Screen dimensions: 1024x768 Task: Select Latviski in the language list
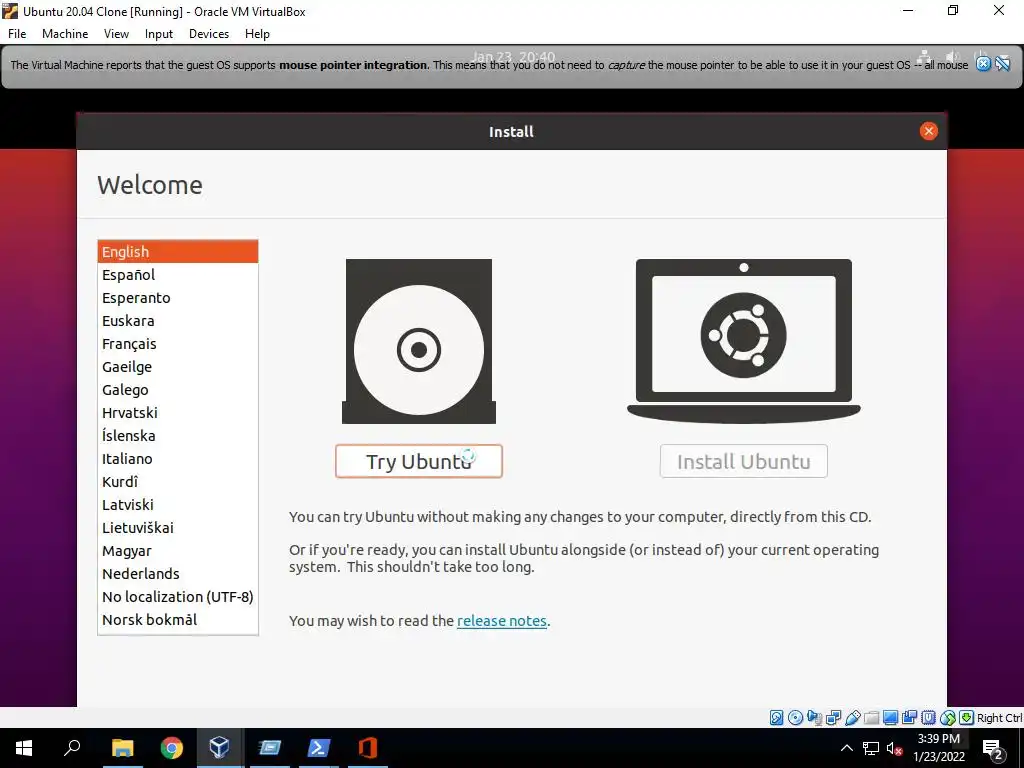pyautogui.click(x=178, y=505)
